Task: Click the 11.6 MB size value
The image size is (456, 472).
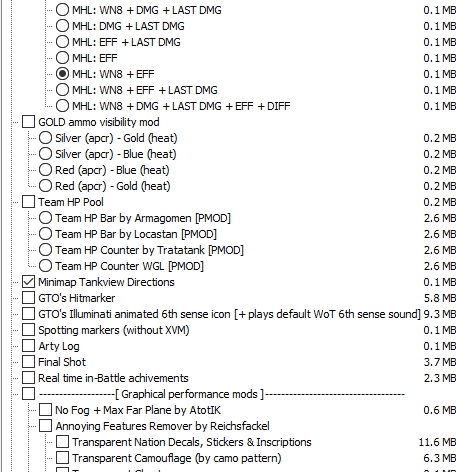Action: pos(437,442)
